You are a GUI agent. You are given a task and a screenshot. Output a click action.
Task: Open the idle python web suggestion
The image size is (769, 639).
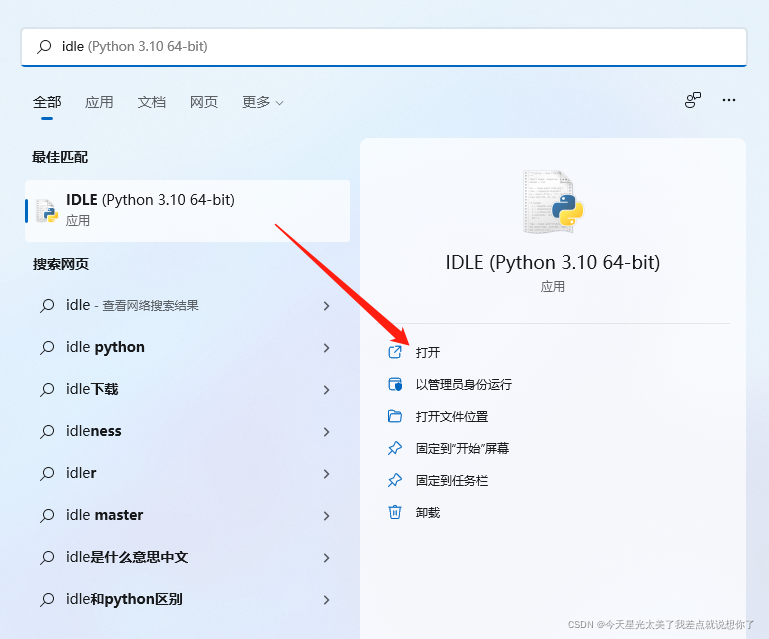pyautogui.click(x=187, y=348)
